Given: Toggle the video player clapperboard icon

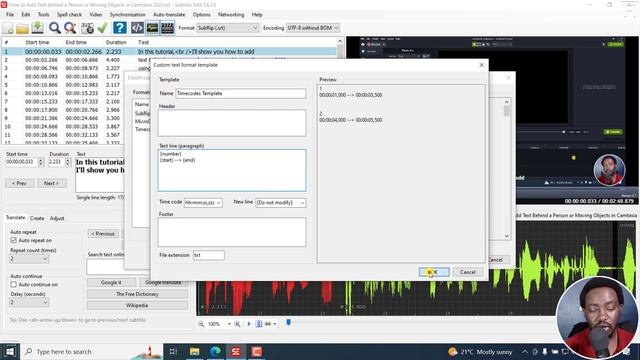Looking at the screenshot, I should (x=167, y=28).
